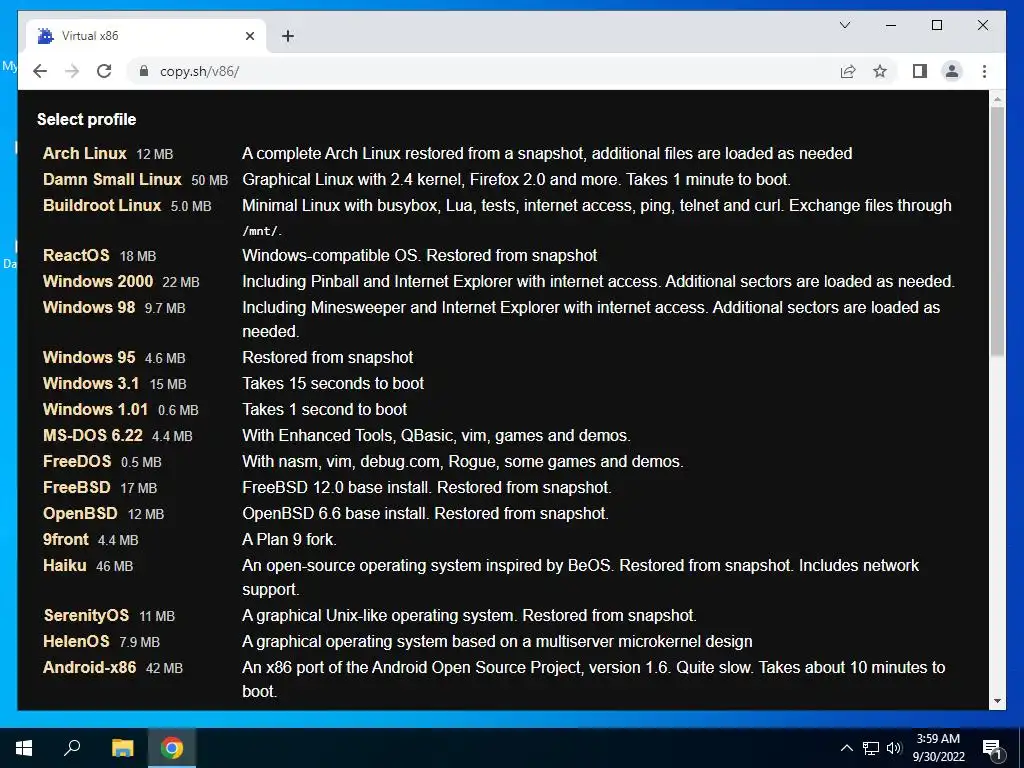Select the Windows 98 profile
The image size is (1024, 768).
point(89,308)
